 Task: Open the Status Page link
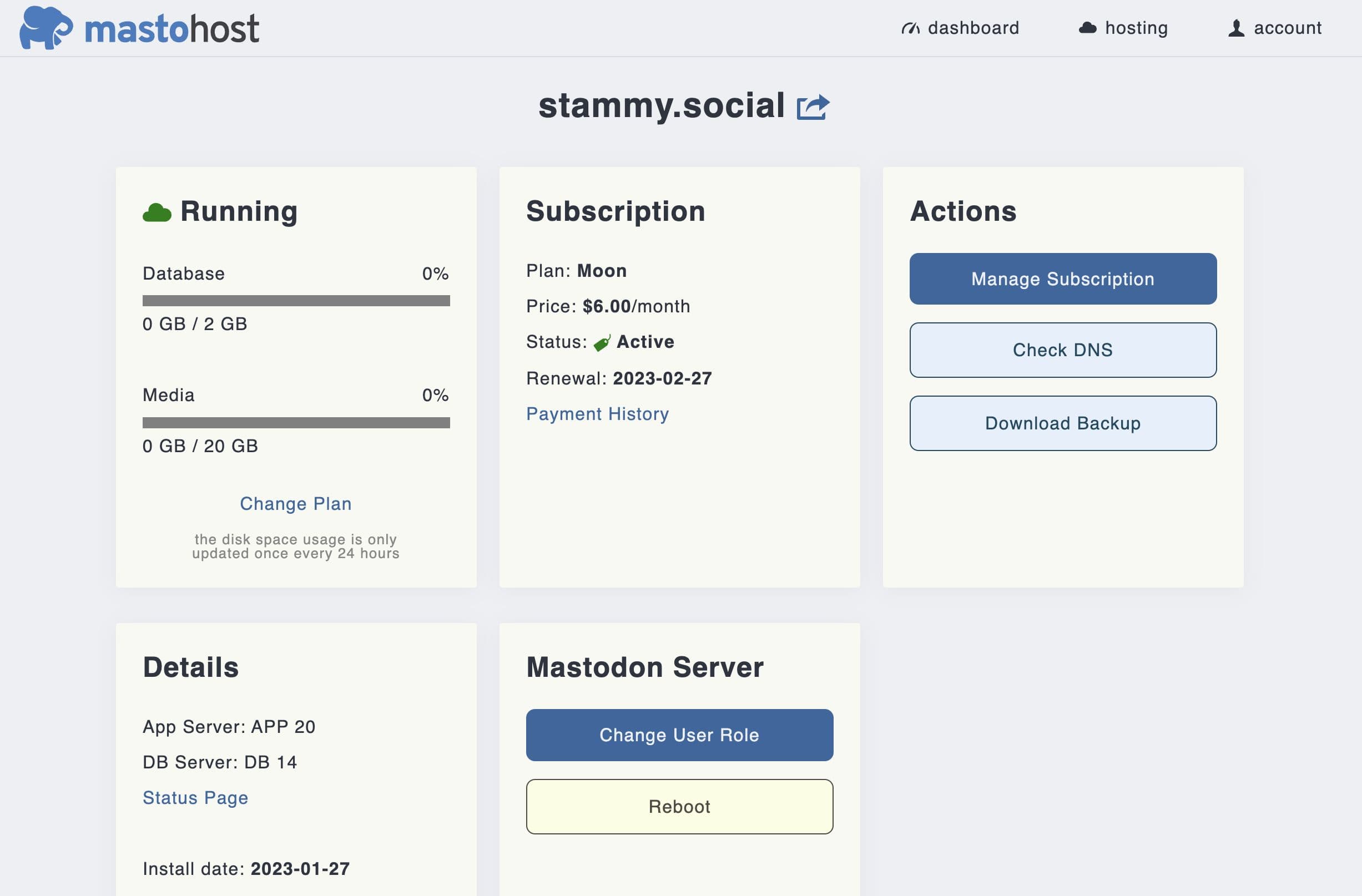(x=195, y=798)
